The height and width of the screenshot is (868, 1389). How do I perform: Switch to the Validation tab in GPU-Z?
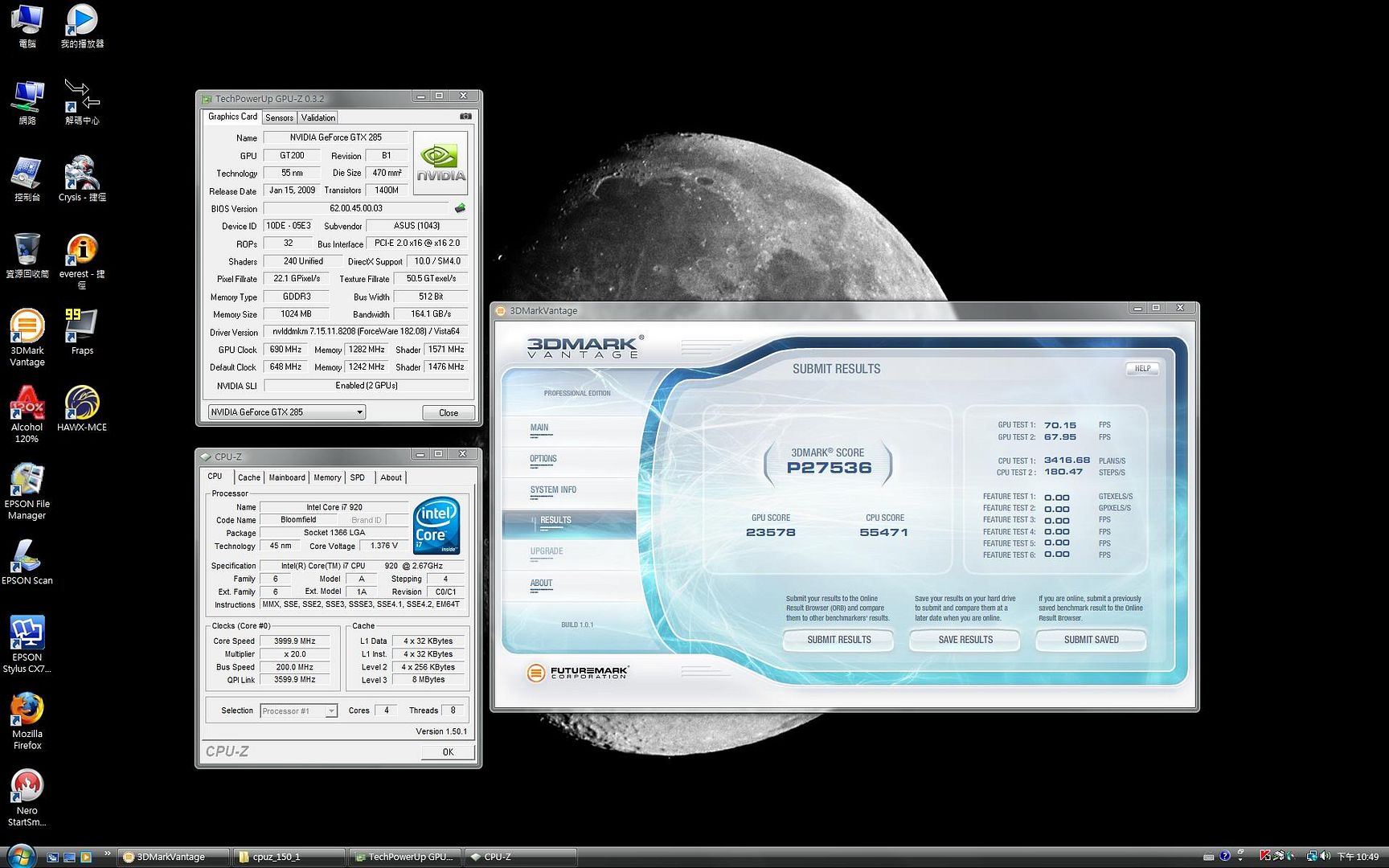(x=318, y=117)
